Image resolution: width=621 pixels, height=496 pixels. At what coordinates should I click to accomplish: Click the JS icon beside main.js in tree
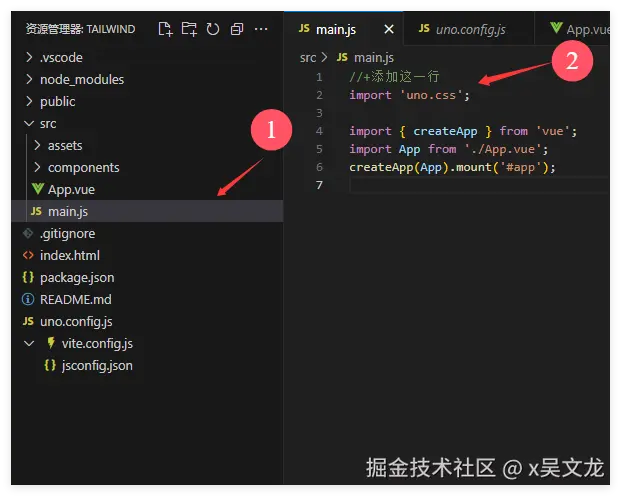tap(36, 211)
